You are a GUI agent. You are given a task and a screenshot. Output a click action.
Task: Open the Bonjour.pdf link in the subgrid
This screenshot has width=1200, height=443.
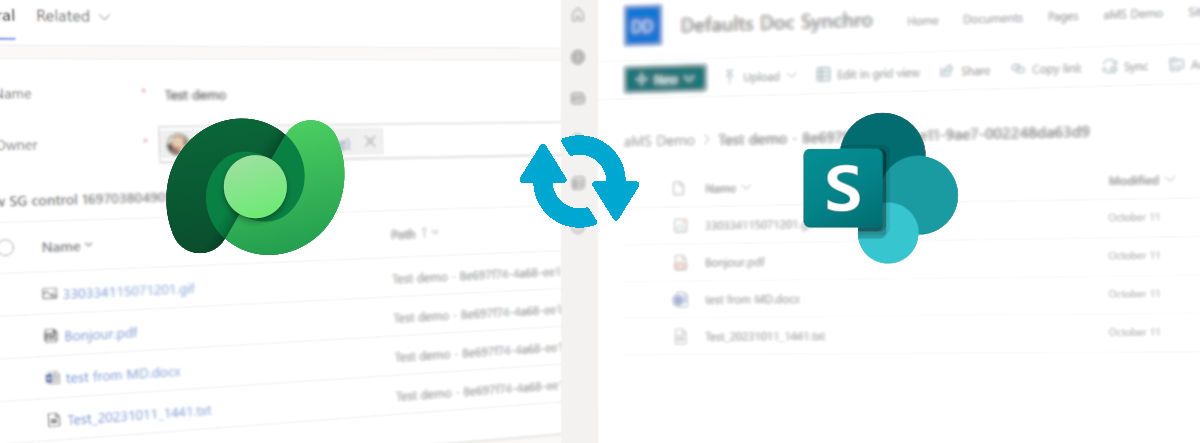(101, 334)
